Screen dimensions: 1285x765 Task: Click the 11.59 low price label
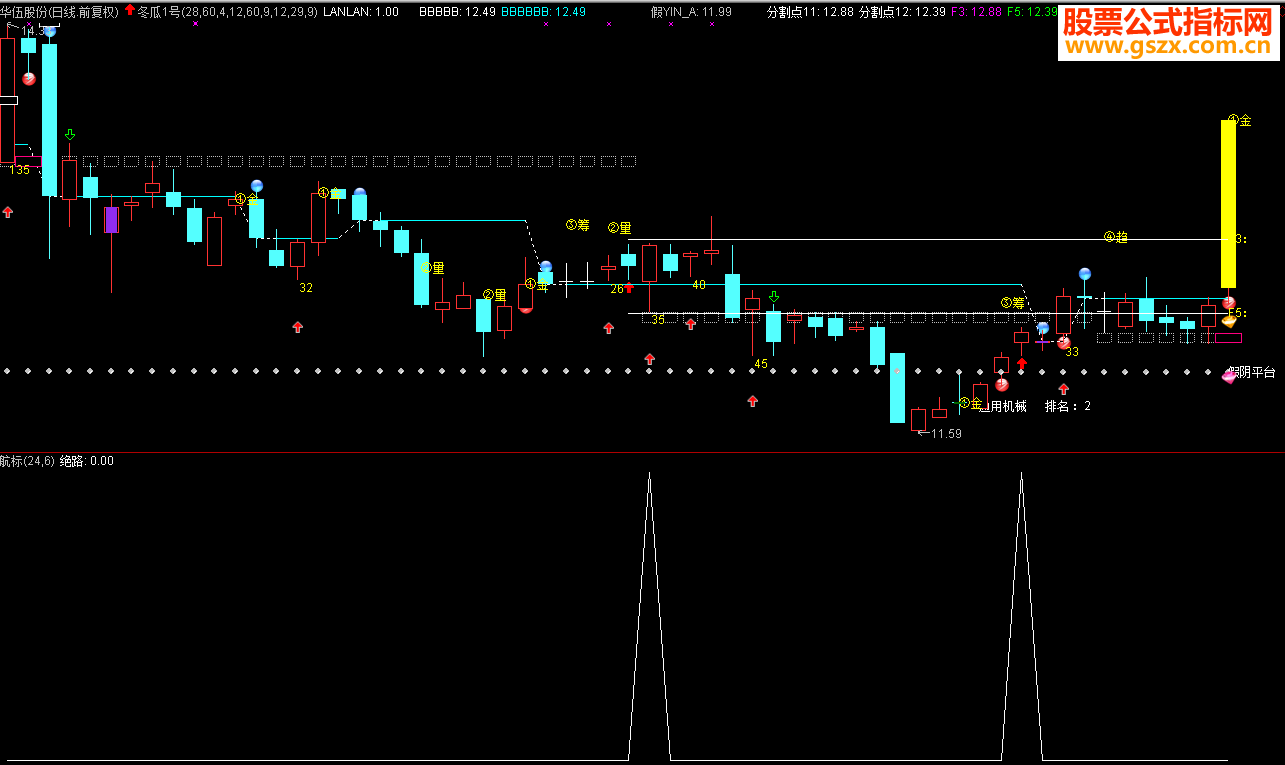[946, 433]
